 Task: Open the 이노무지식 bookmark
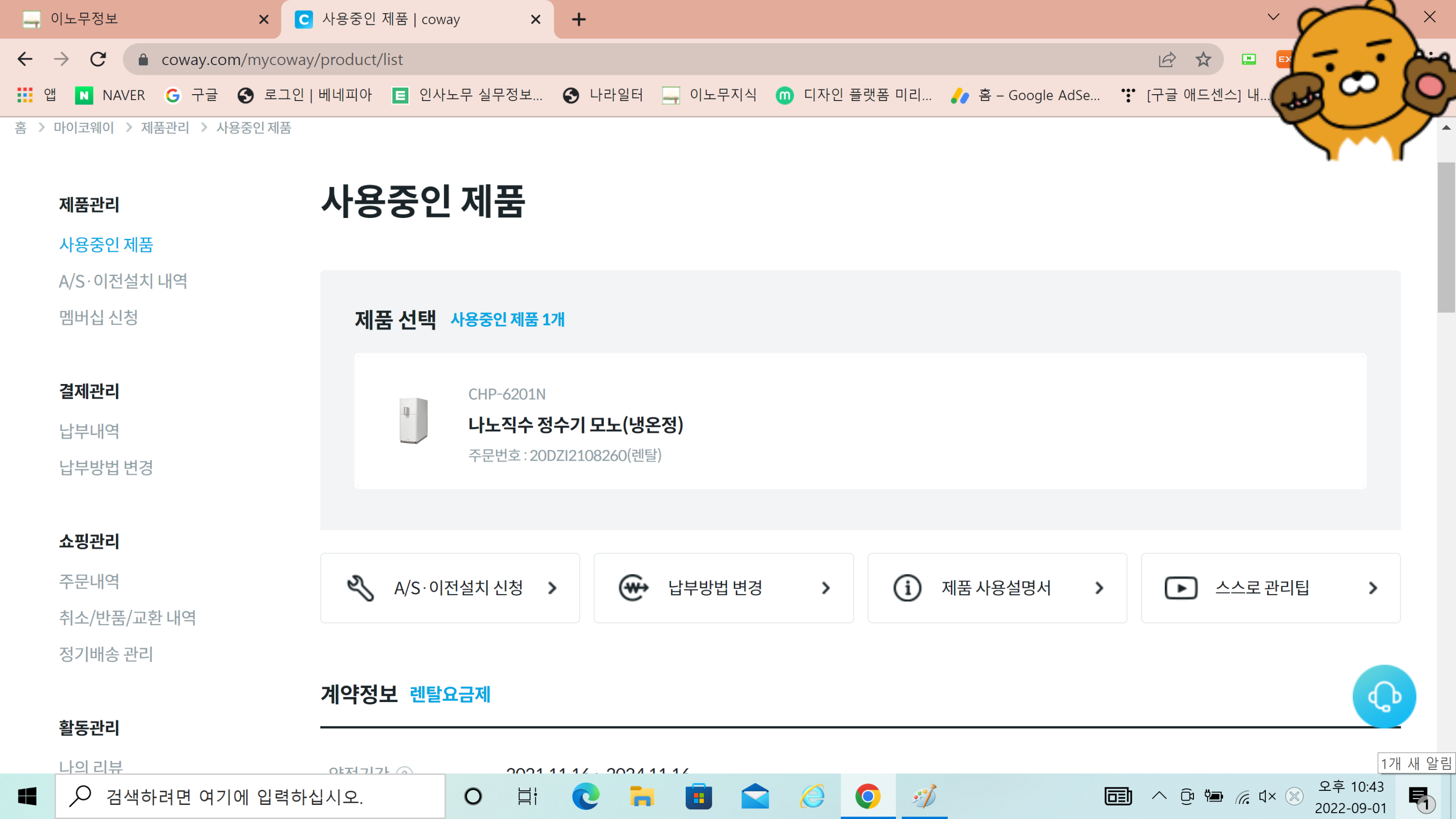pos(710,95)
